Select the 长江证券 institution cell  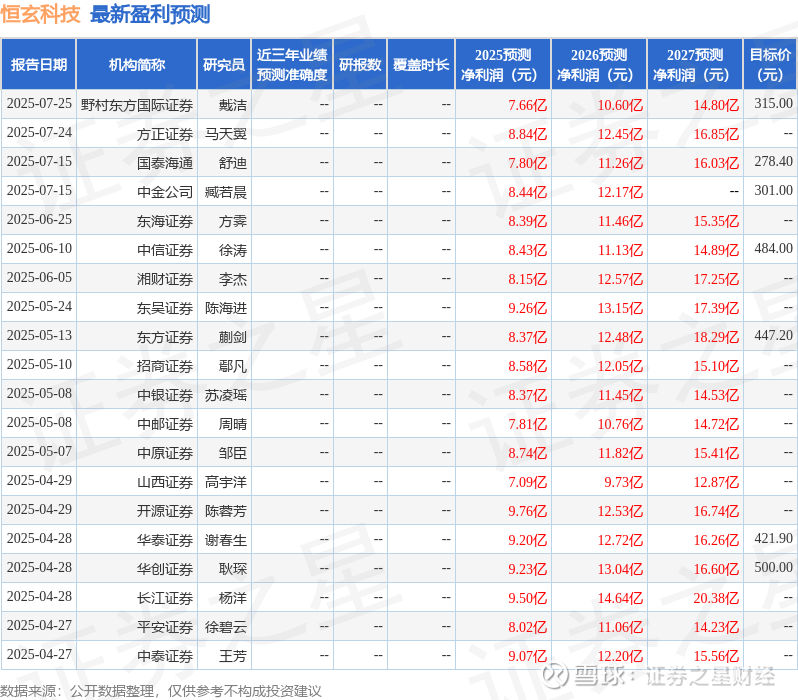pyautogui.click(x=136, y=598)
